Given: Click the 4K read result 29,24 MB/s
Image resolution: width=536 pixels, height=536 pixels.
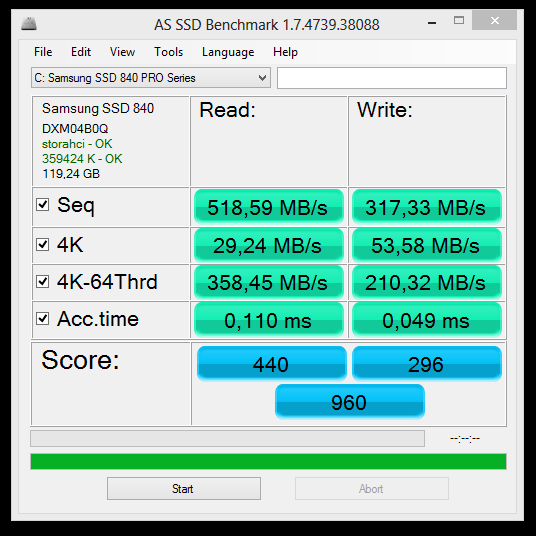Looking at the screenshot, I should (269, 245).
